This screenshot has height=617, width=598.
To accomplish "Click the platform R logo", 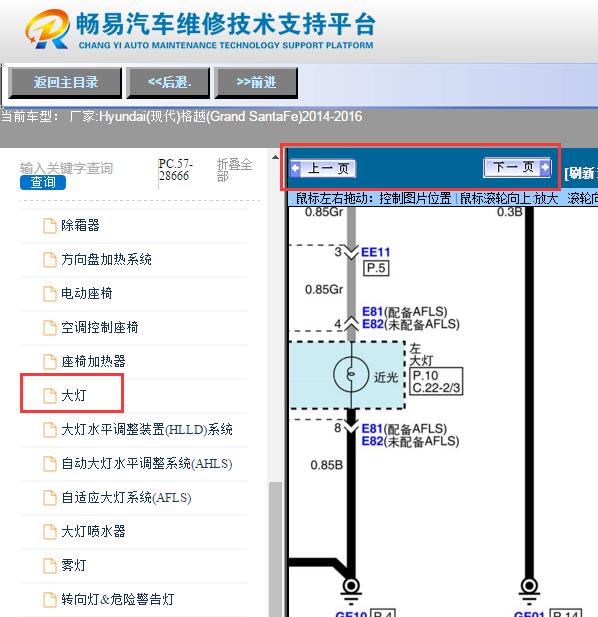I will (47, 30).
